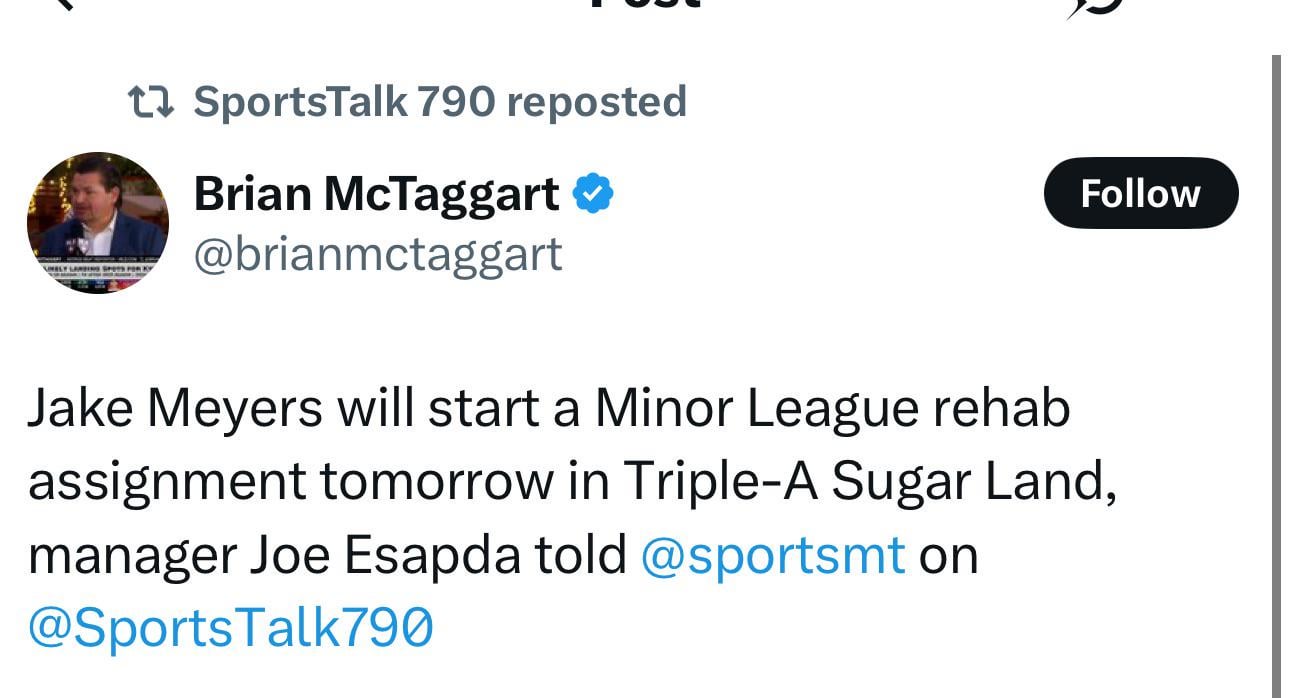This screenshot has height=698, width=1290.
Task: Follow Brian McTaggart
Action: tap(1140, 193)
